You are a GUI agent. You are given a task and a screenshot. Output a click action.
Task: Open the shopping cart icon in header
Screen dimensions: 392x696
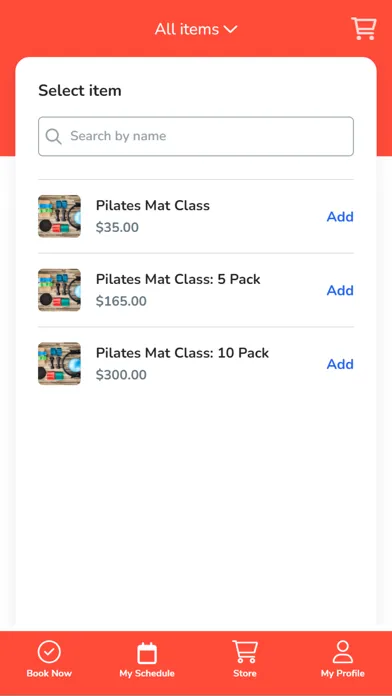tap(364, 29)
